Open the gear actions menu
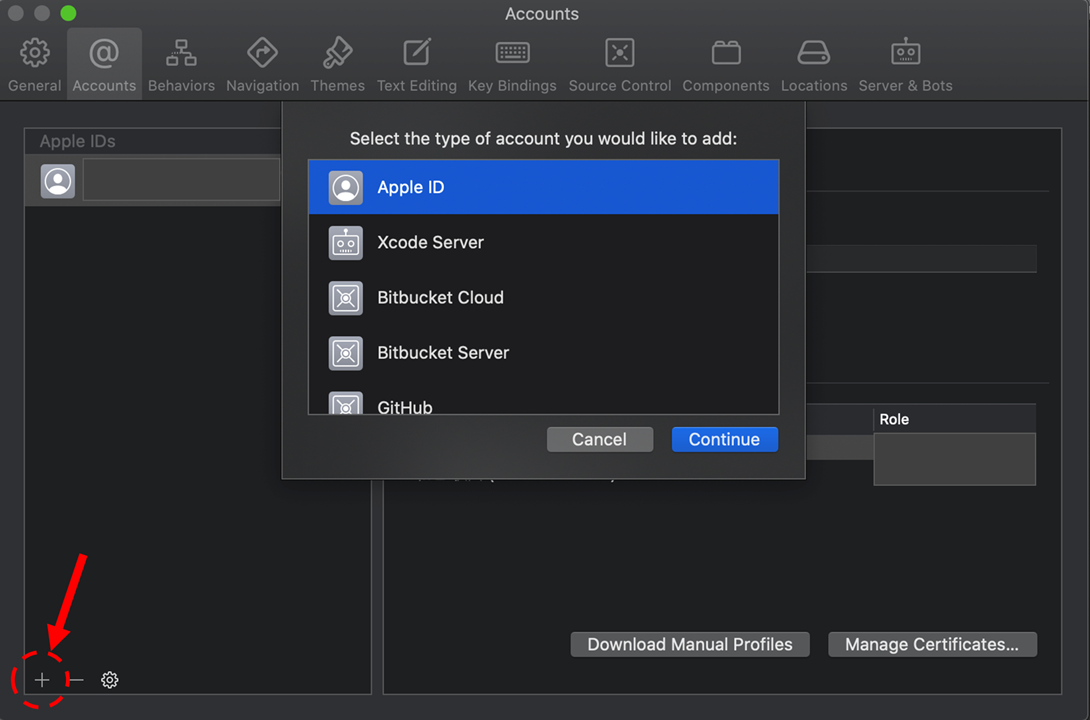This screenshot has width=1090, height=720. [110, 680]
